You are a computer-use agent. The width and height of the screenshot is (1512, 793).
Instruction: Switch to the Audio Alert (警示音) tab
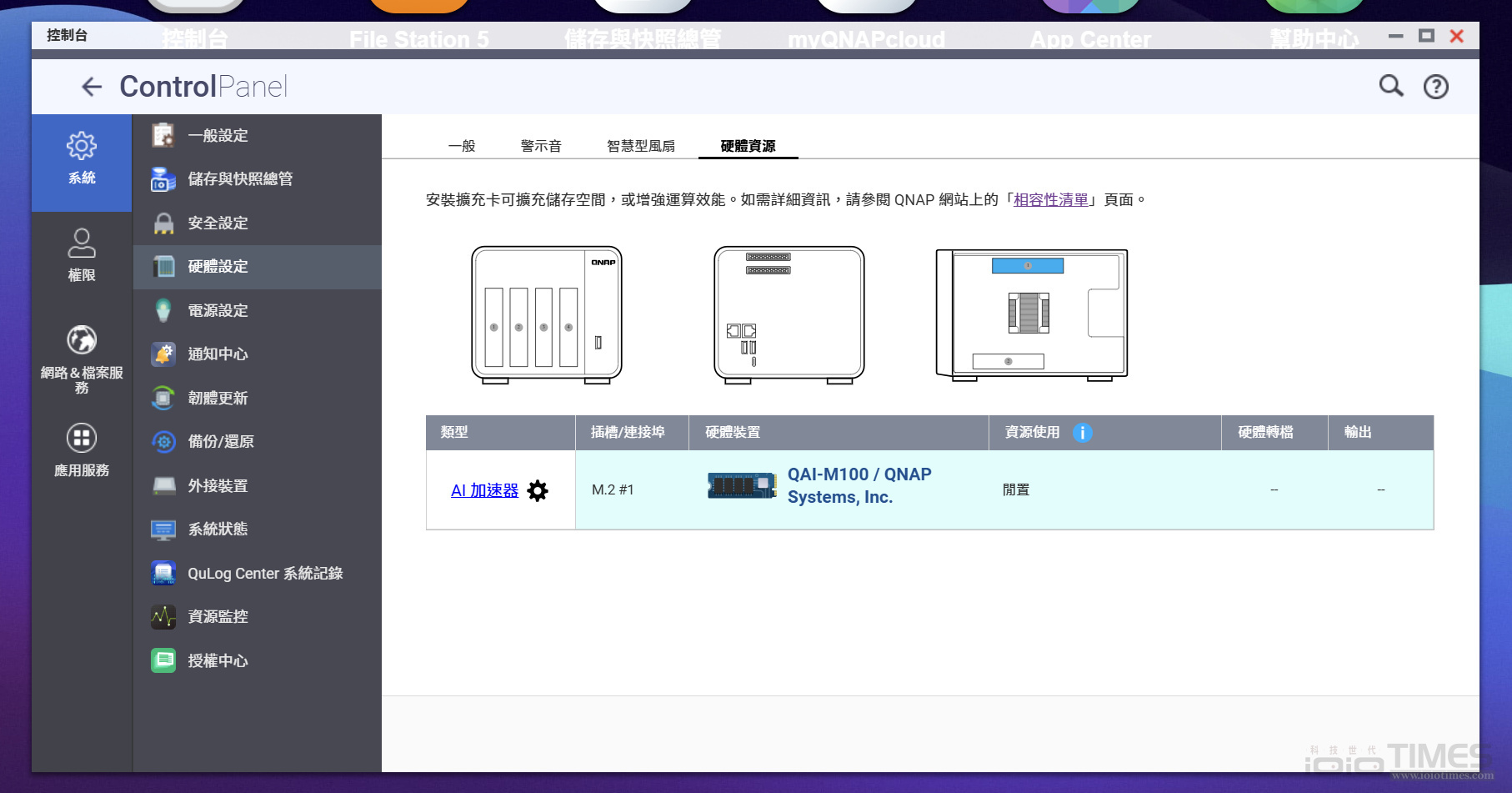(x=541, y=146)
